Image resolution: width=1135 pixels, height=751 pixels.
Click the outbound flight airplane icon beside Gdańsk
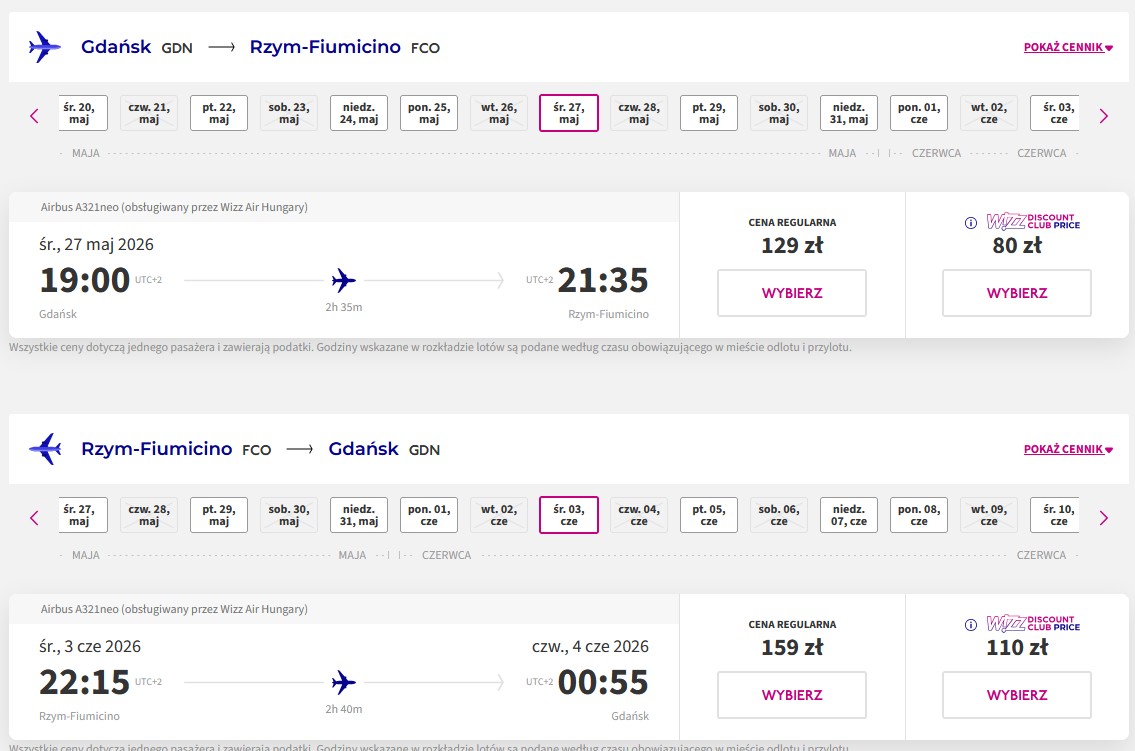point(45,47)
